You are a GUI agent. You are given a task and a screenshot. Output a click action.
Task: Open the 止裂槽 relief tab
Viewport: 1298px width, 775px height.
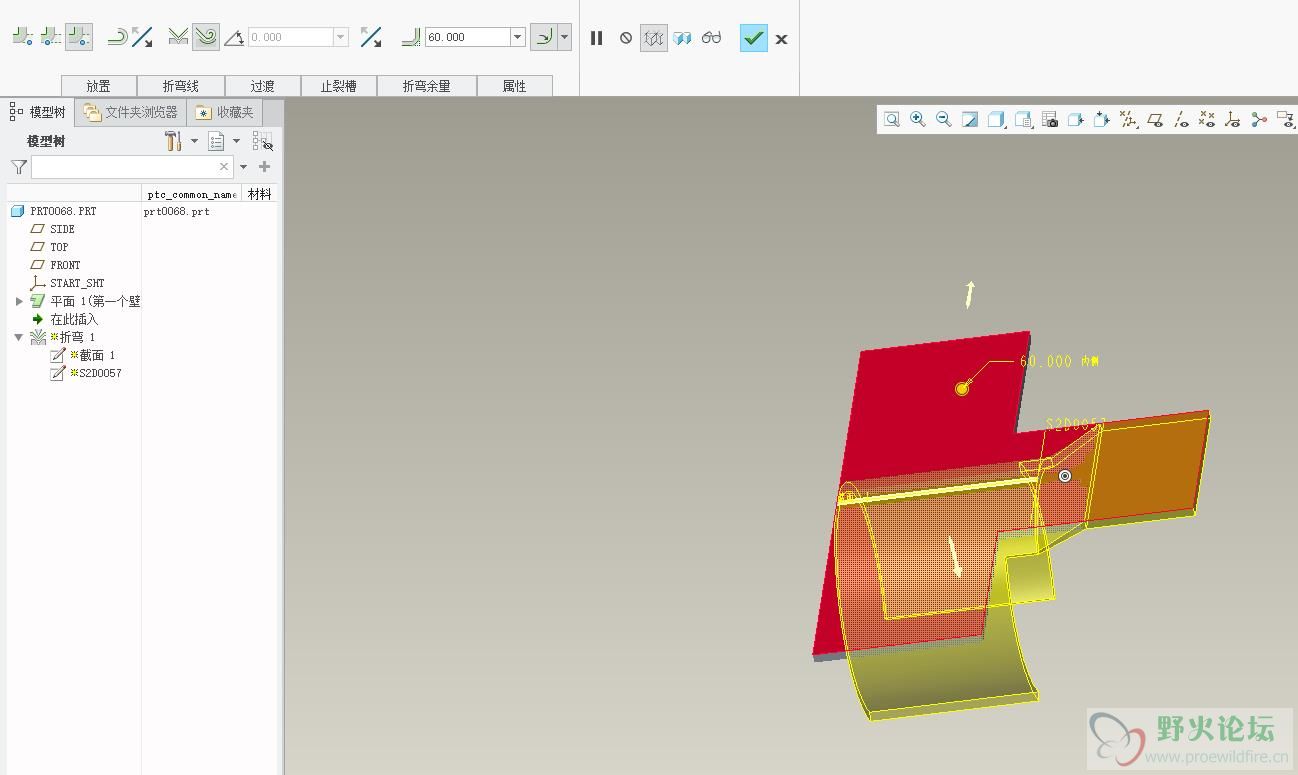click(x=338, y=86)
